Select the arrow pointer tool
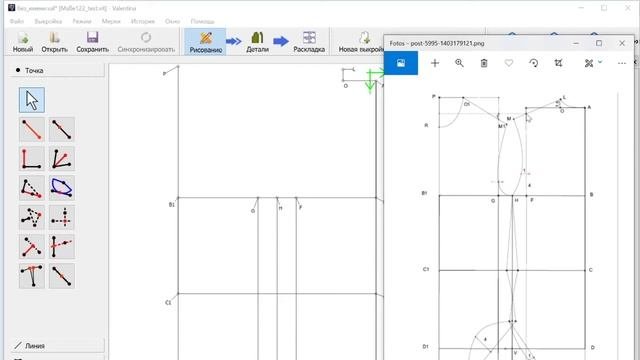This screenshot has height=360, width=640. click(32, 100)
